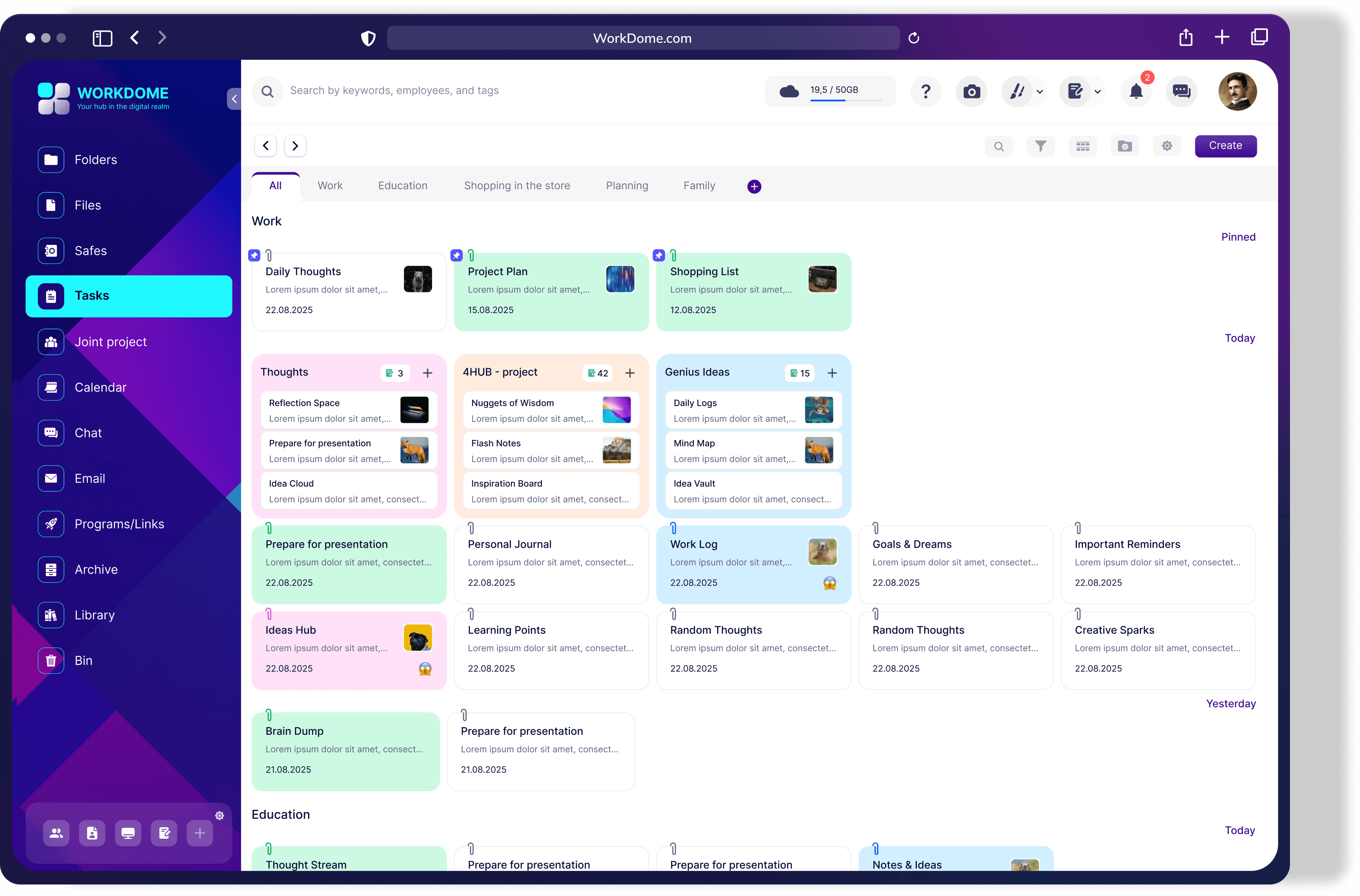Open the notifications bell
Image resolution: width=1360 pixels, height=896 pixels.
pyautogui.click(x=1136, y=92)
